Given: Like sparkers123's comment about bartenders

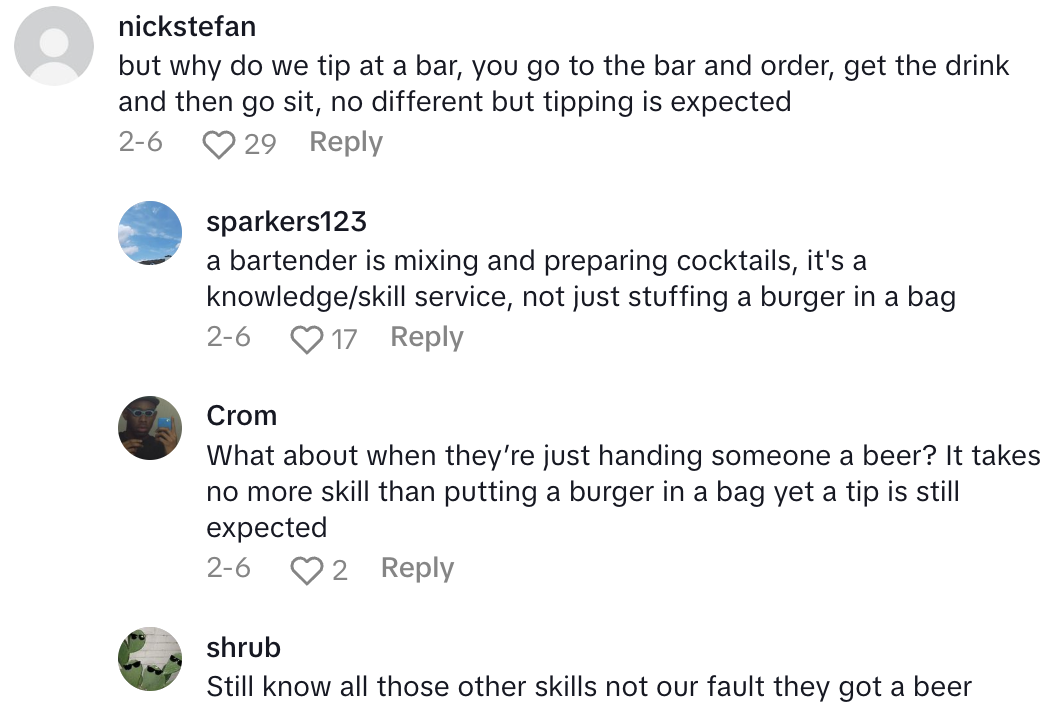Looking at the screenshot, I should pos(306,340).
